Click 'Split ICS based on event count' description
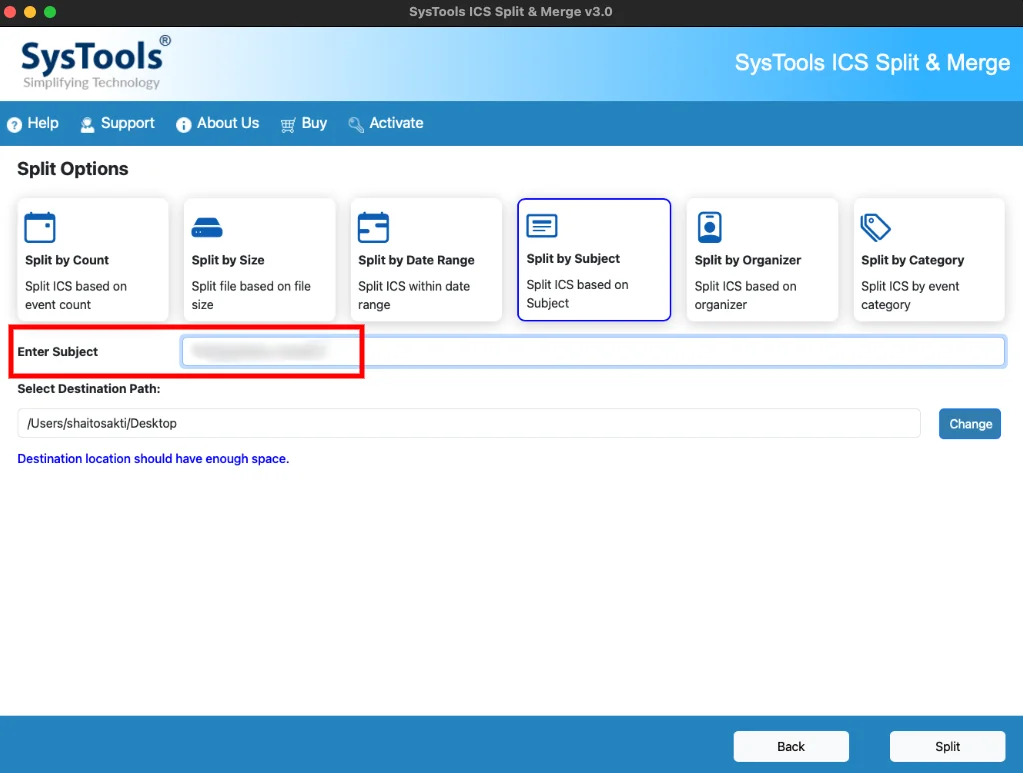1023x773 pixels. pyautogui.click(x=76, y=296)
